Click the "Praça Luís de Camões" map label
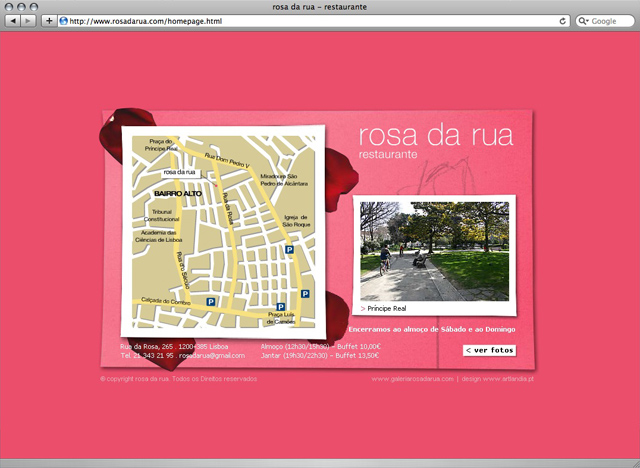This screenshot has width=640, height=468. click(x=281, y=318)
